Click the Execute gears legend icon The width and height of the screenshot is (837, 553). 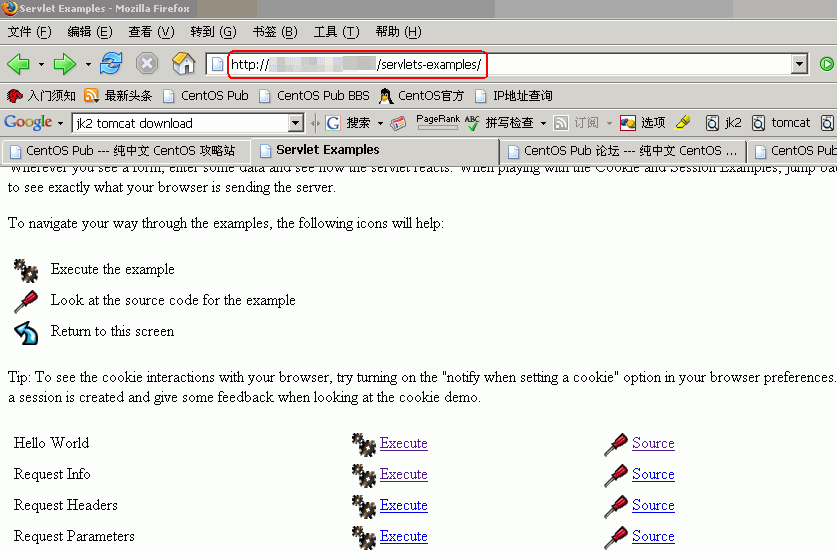coord(26,270)
